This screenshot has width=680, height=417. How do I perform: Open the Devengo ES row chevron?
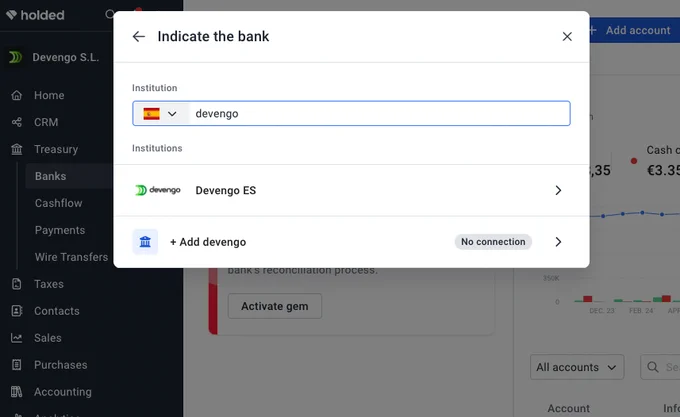558,190
